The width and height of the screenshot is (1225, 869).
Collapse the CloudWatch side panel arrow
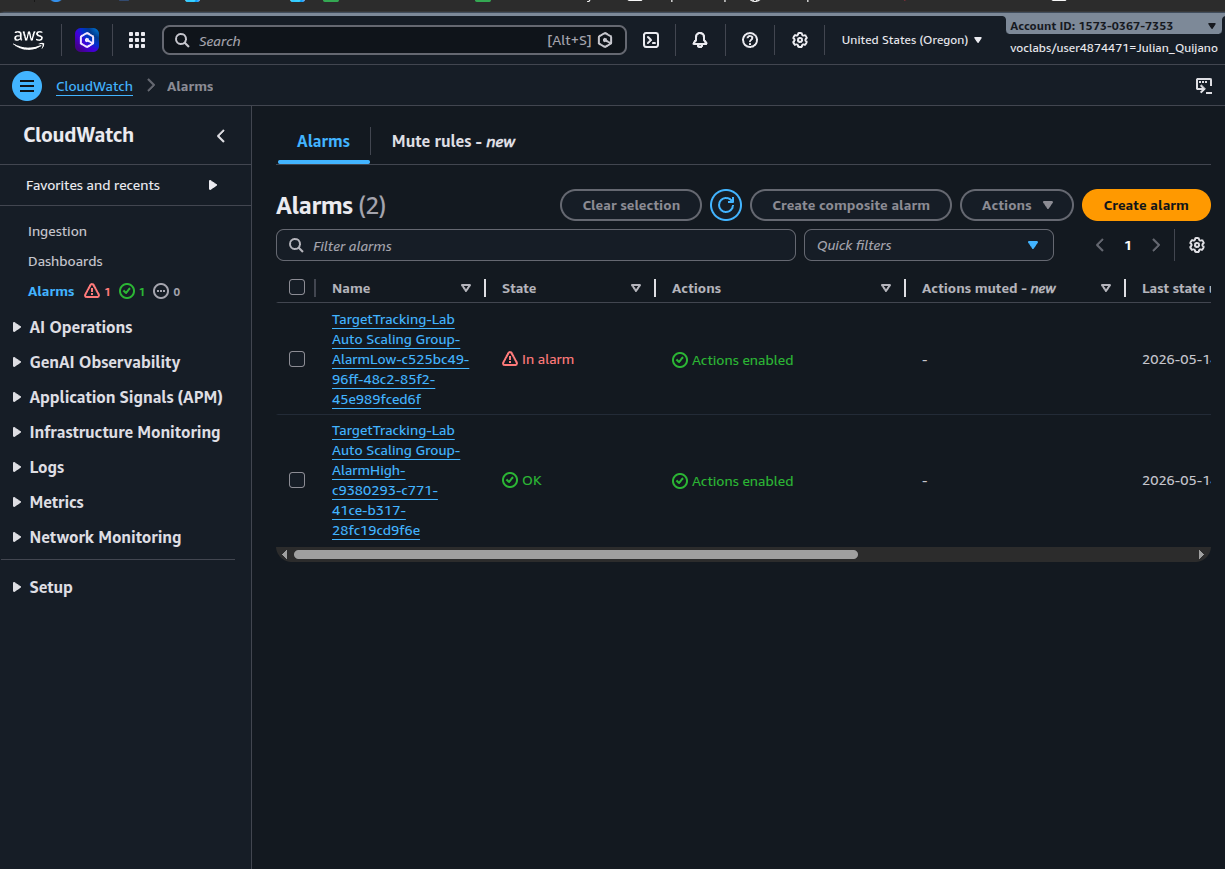coord(221,136)
